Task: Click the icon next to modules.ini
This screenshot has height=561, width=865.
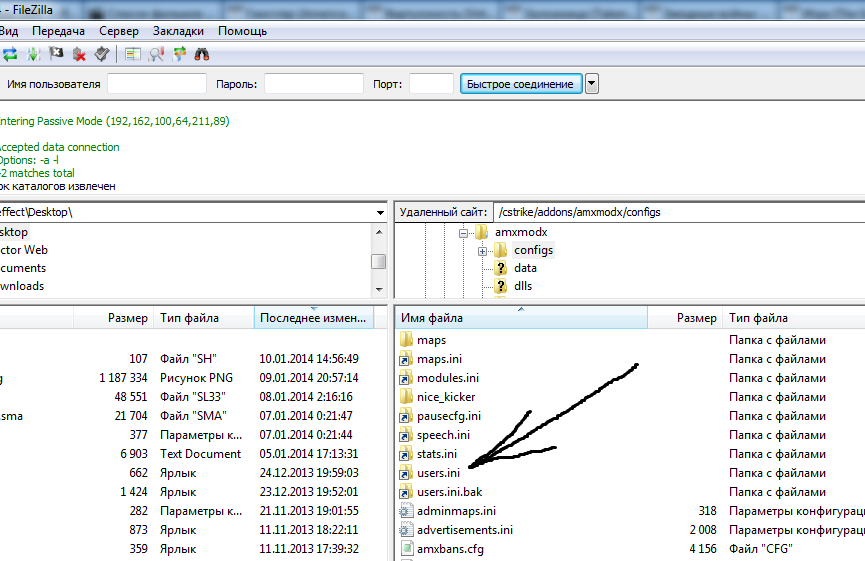Action: click(x=406, y=377)
